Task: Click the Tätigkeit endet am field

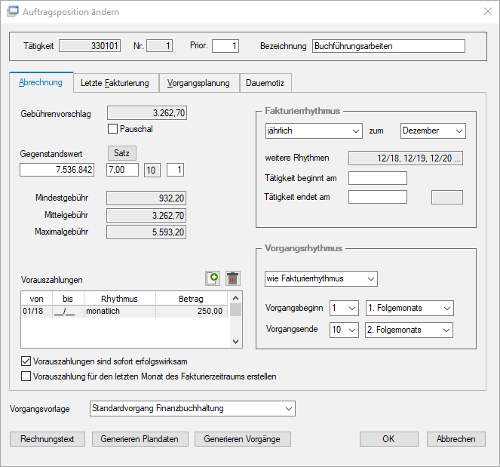Action: 377,197
